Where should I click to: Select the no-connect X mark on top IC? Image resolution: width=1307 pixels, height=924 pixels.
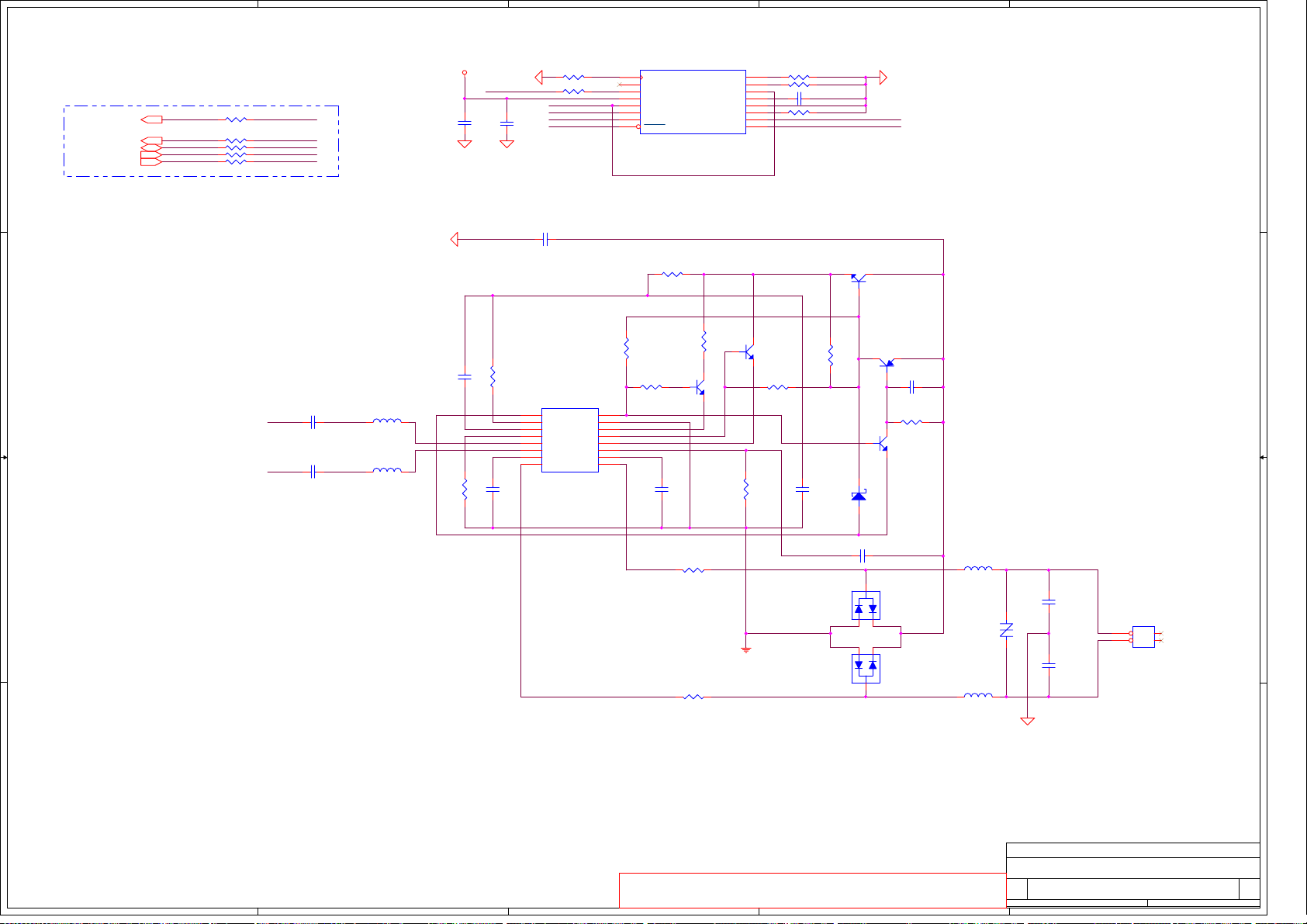coord(620,85)
